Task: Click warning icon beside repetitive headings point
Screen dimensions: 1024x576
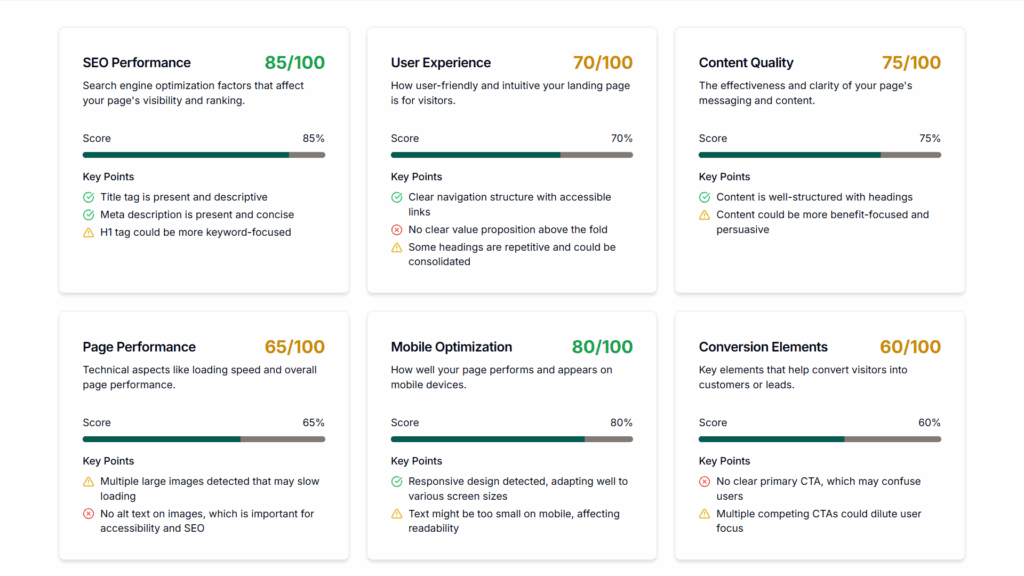Action: (397, 247)
